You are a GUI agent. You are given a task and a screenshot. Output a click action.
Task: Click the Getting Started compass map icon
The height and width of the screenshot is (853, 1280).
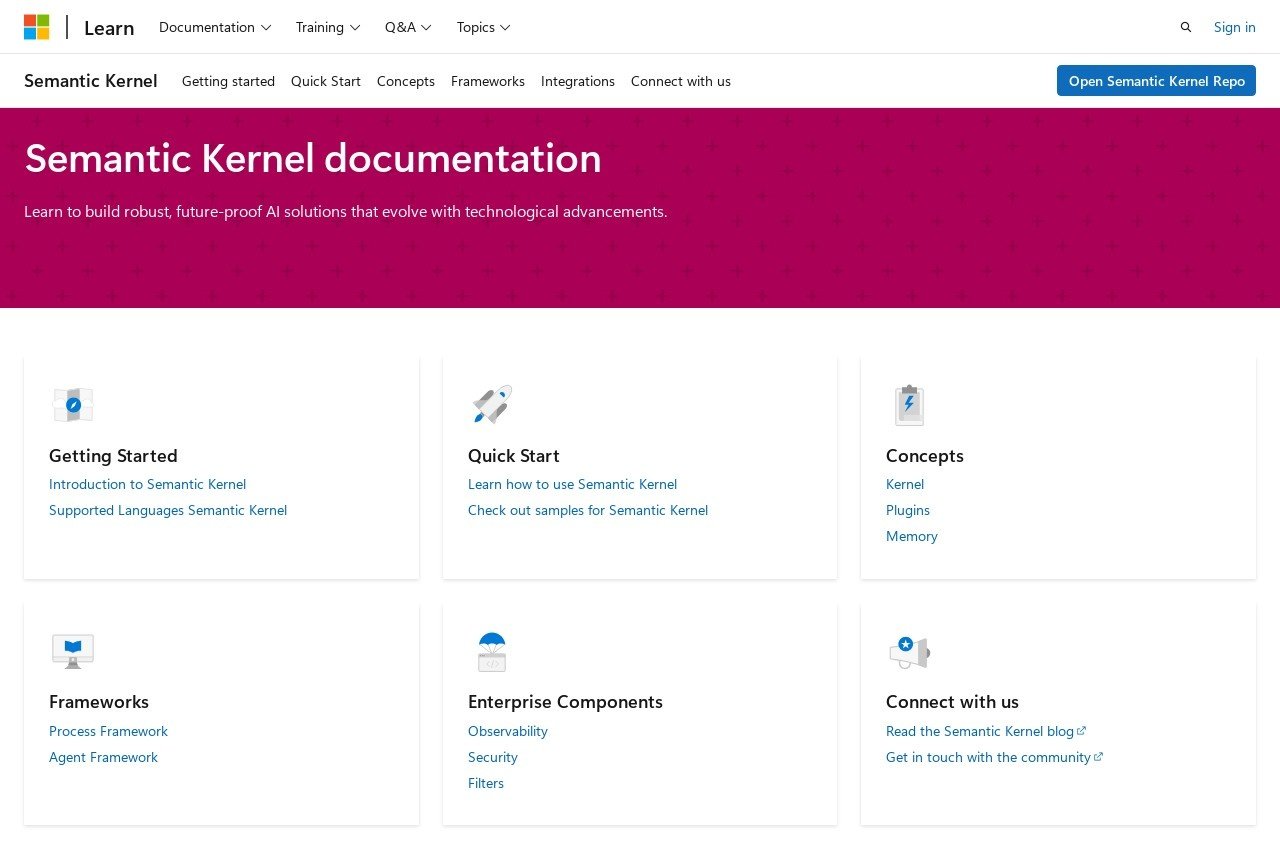coord(73,405)
